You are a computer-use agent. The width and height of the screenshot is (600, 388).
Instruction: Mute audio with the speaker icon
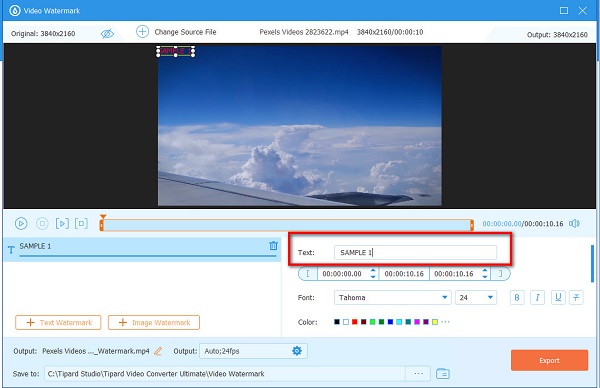pos(574,223)
